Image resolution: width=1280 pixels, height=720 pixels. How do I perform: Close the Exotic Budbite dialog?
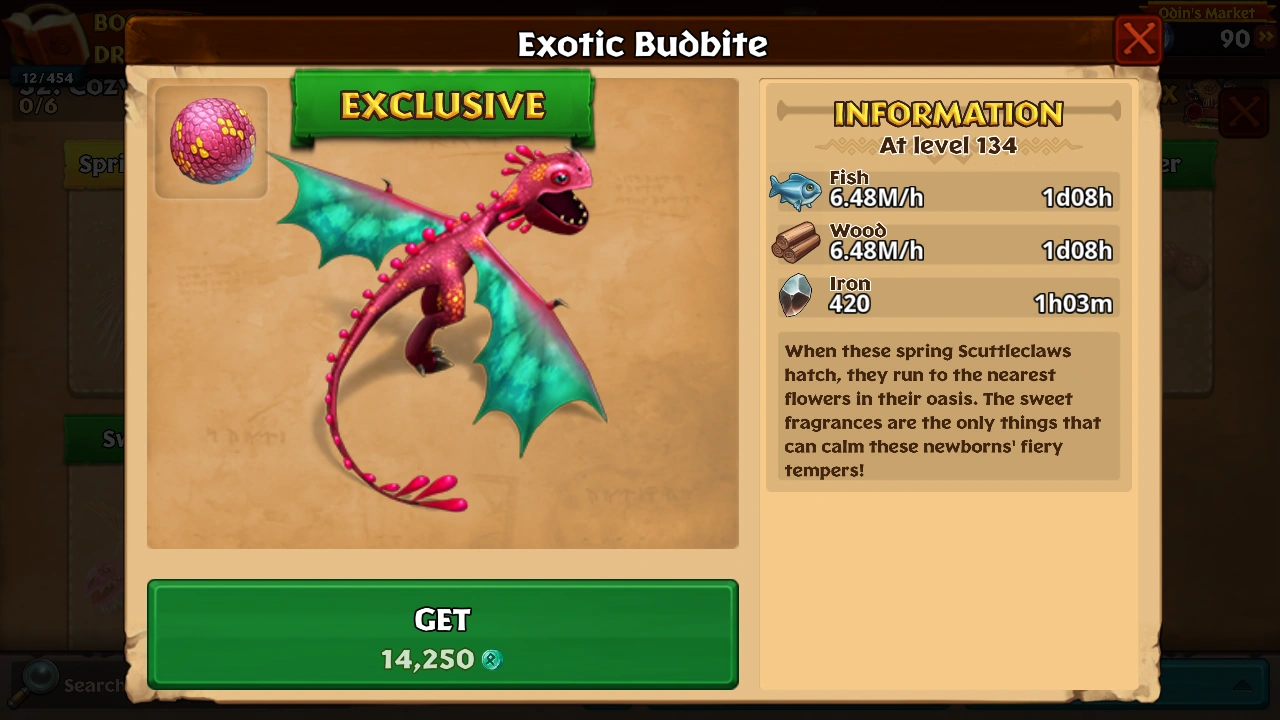tap(1138, 40)
